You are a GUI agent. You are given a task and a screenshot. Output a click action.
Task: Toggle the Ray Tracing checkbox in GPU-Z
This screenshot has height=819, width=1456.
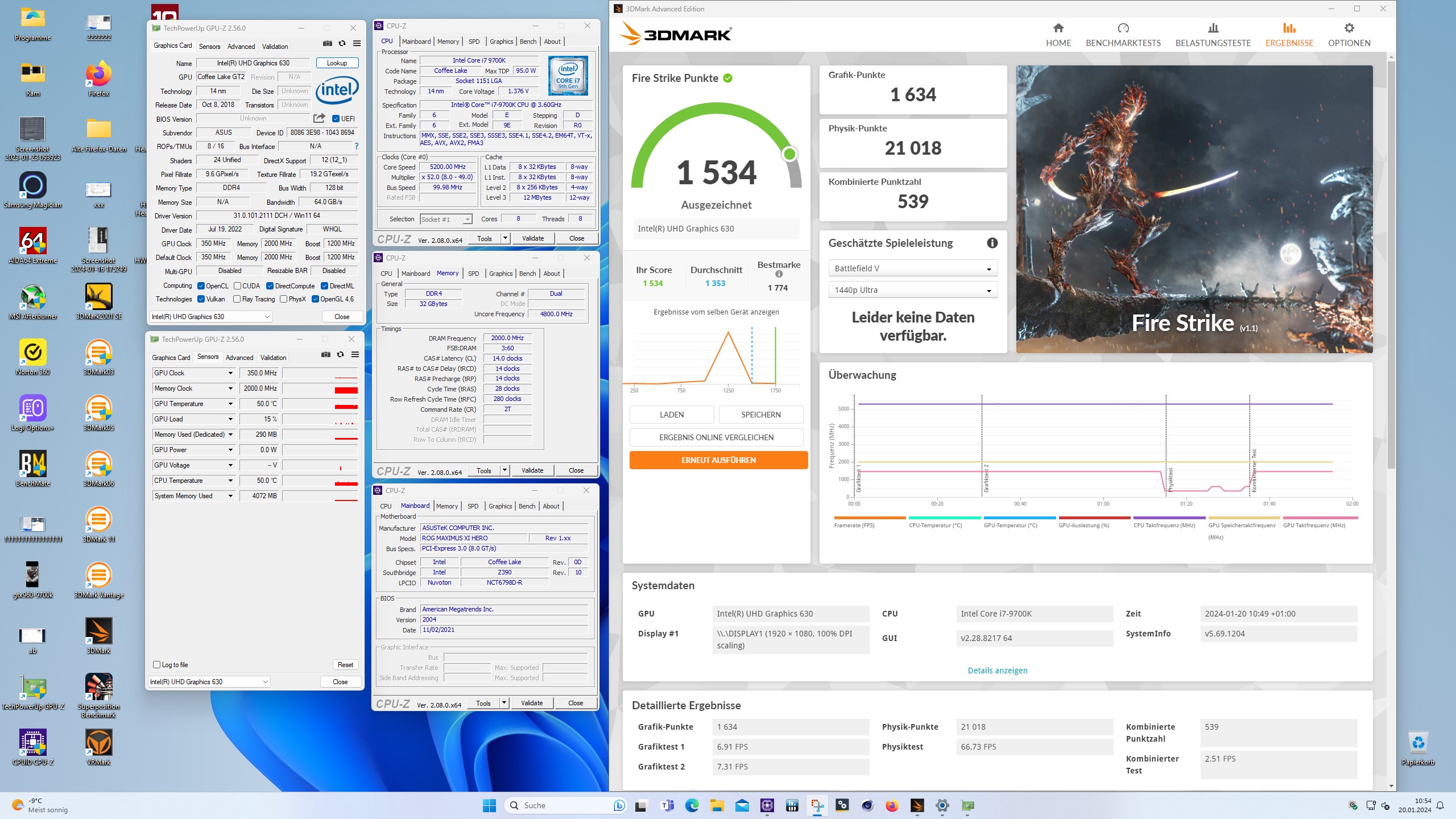click(237, 299)
